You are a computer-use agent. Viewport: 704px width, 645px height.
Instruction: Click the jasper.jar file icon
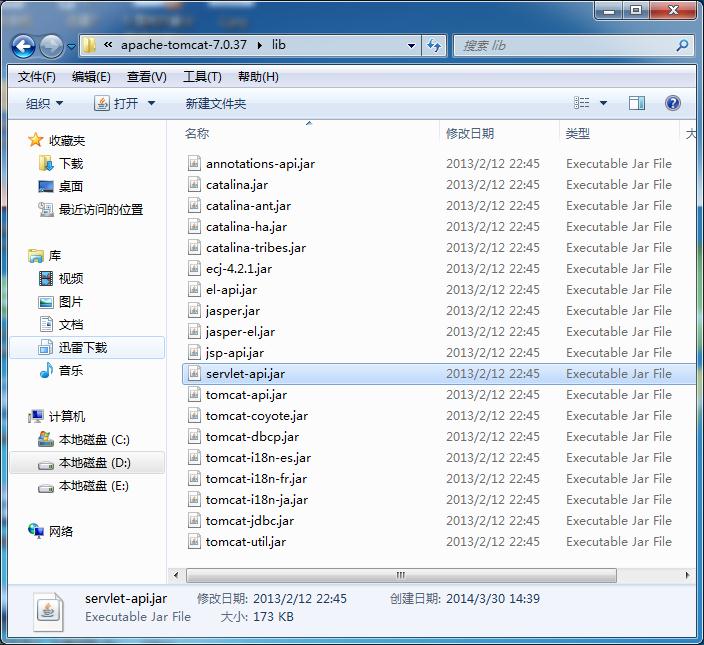click(x=194, y=311)
